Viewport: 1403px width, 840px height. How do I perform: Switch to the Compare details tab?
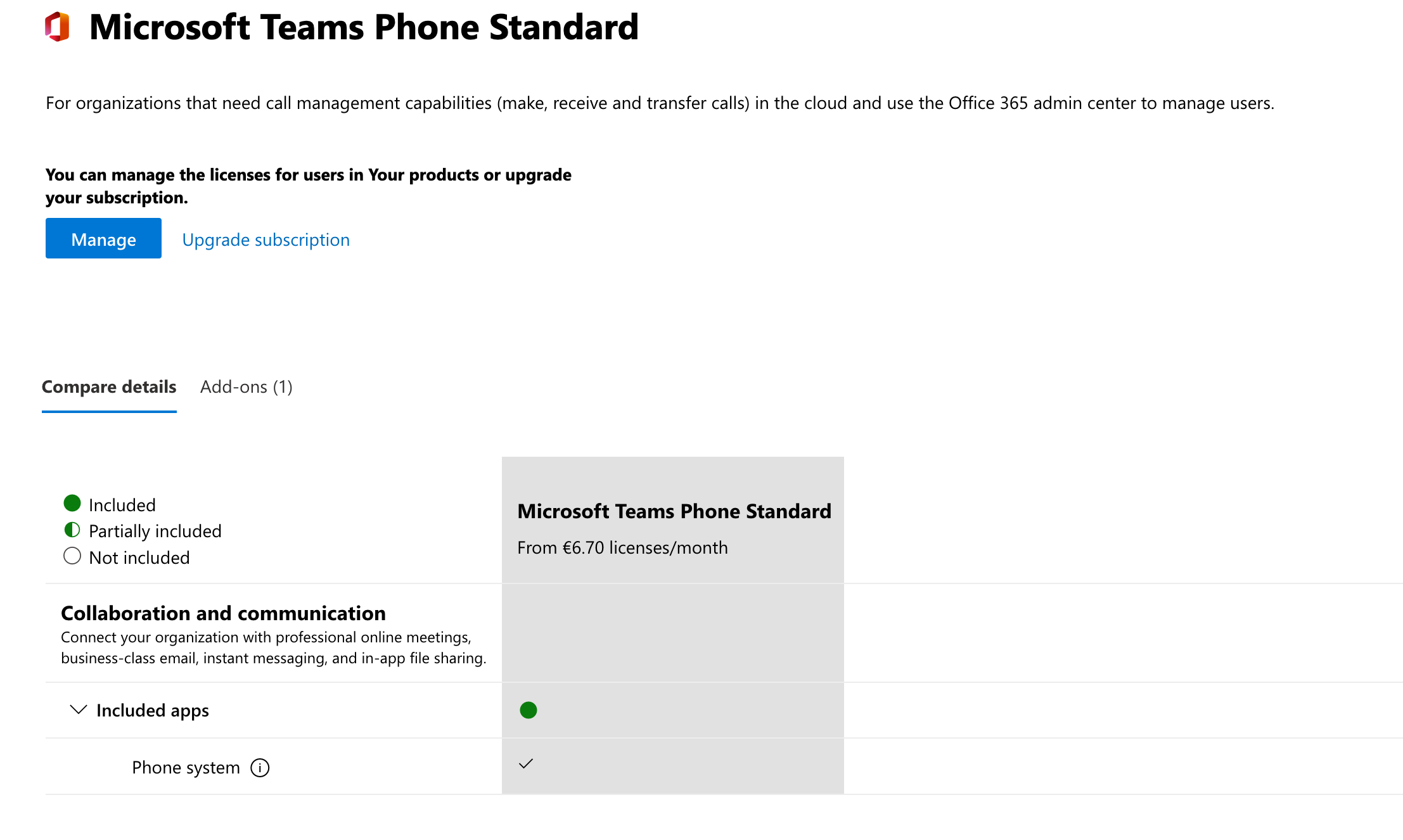click(x=109, y=387)
